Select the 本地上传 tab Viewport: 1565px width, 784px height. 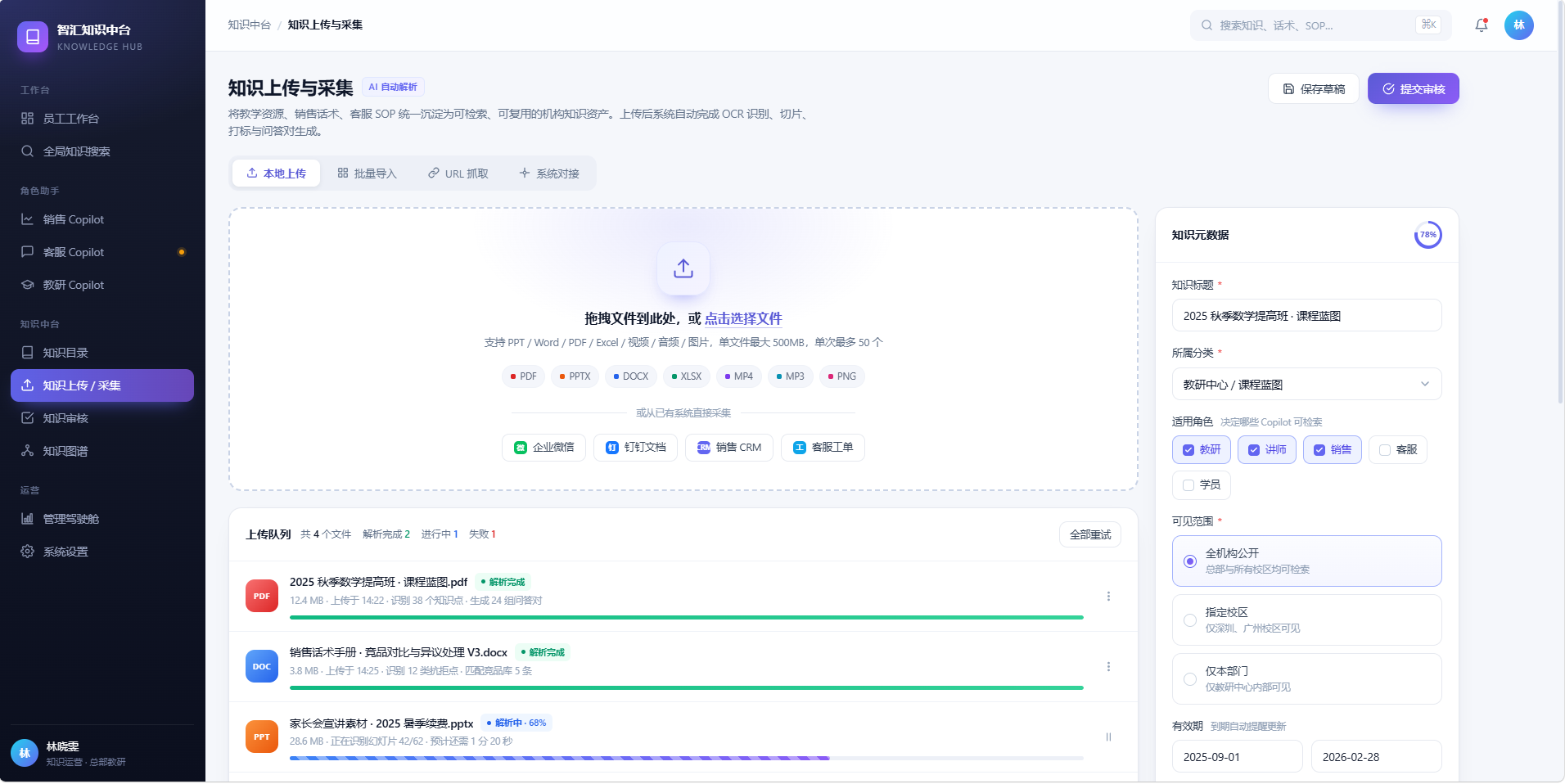coord(276,173)
